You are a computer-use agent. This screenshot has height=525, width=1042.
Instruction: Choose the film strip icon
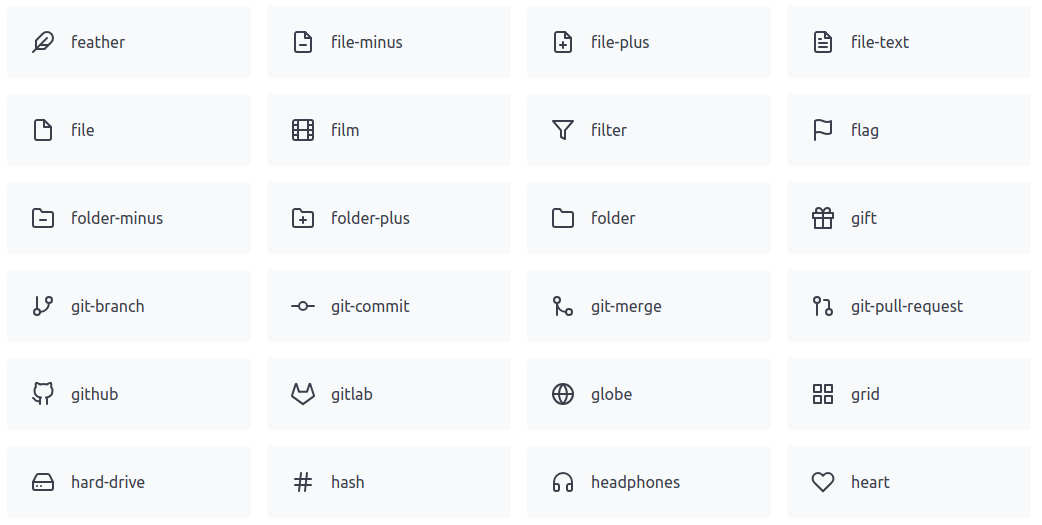click(x=303, y=130)
